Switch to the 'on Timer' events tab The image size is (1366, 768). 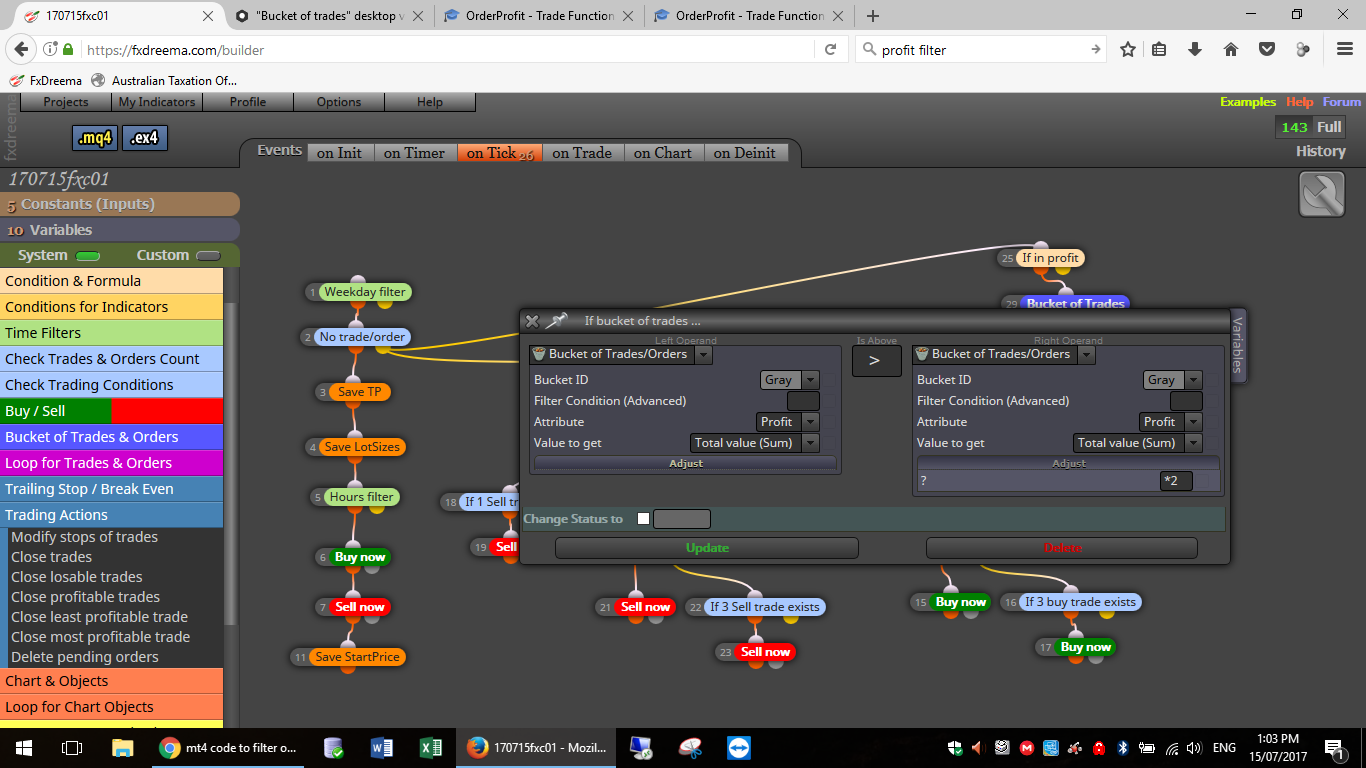click(x=414, y=153)
